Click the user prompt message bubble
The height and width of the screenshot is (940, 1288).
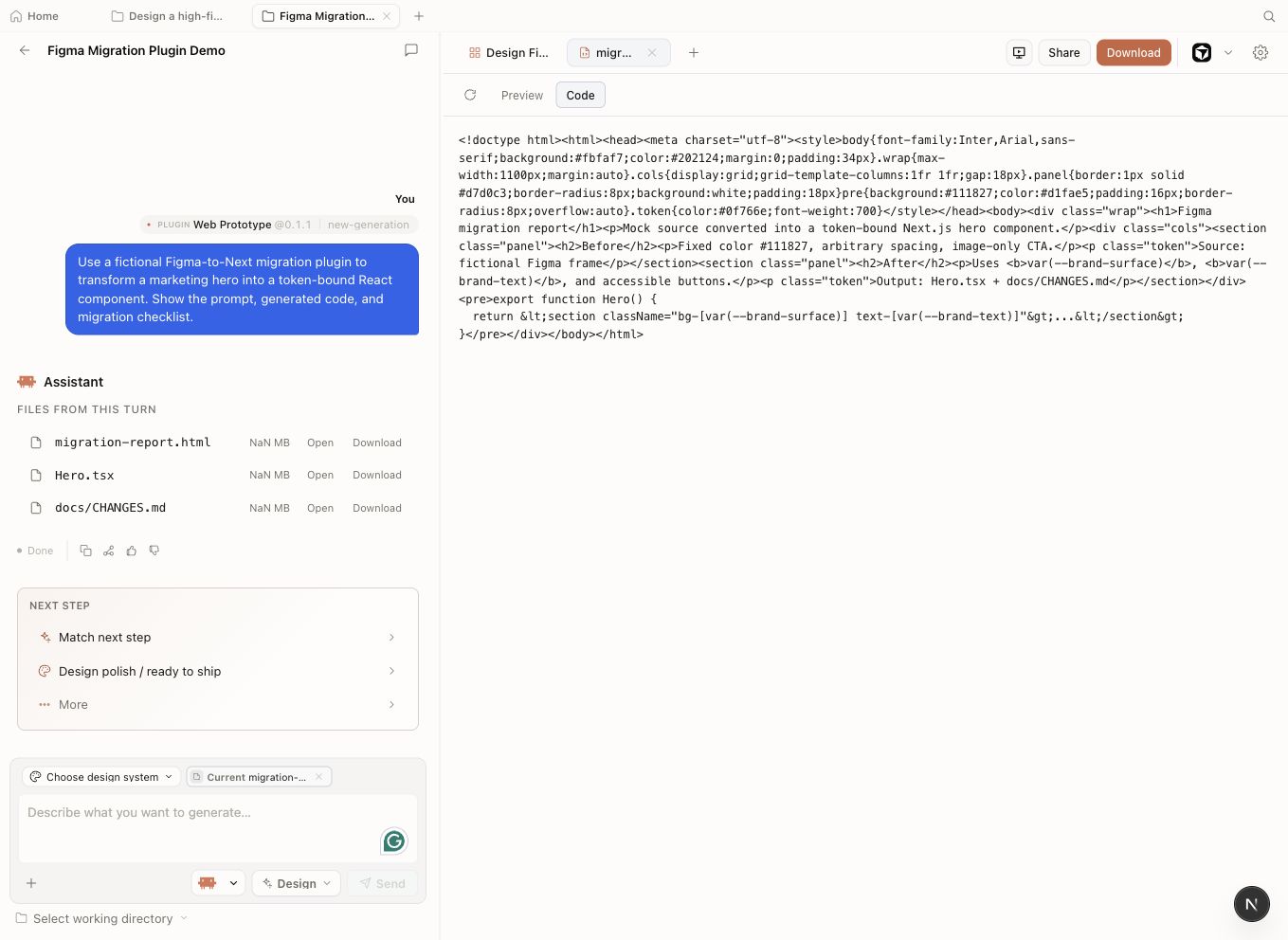pos(242,289)
